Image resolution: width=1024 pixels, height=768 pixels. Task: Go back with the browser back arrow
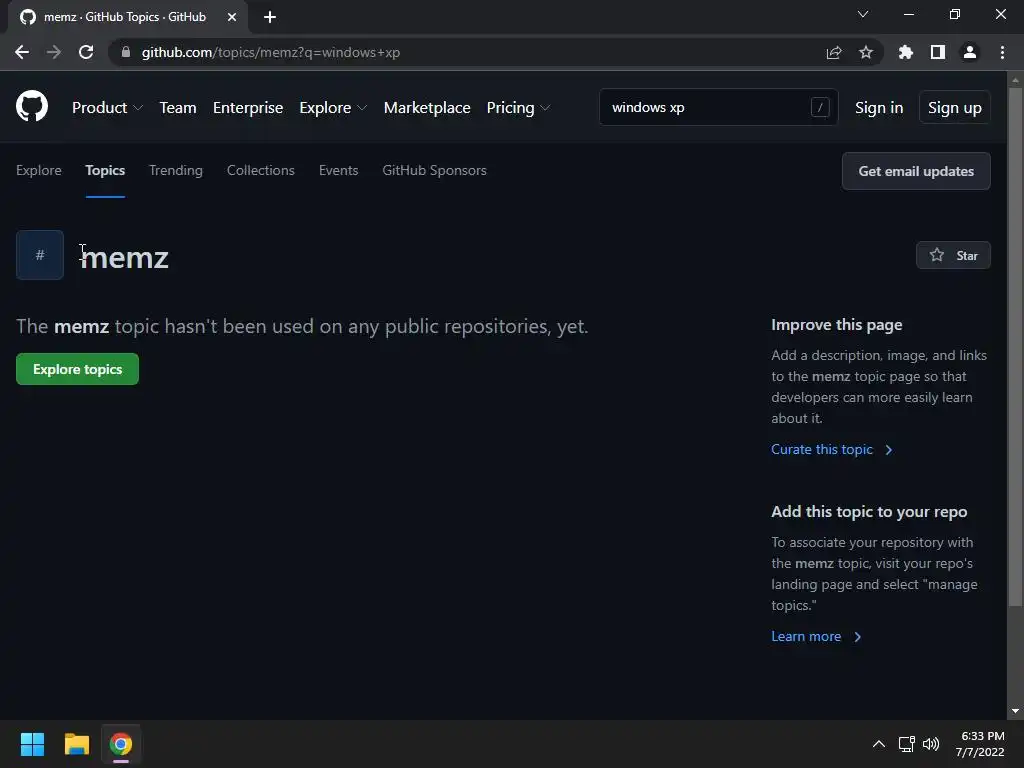click(22, 52)
